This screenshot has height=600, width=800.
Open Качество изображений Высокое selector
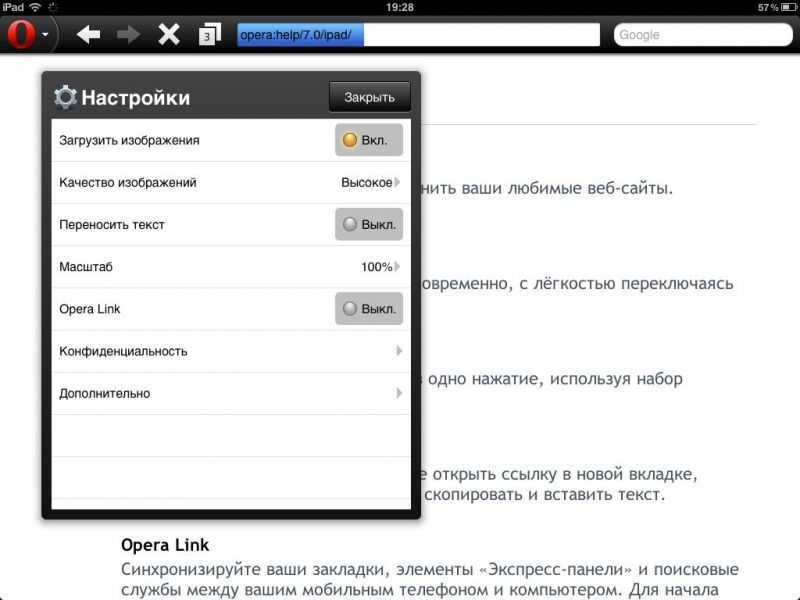(370, 183)
